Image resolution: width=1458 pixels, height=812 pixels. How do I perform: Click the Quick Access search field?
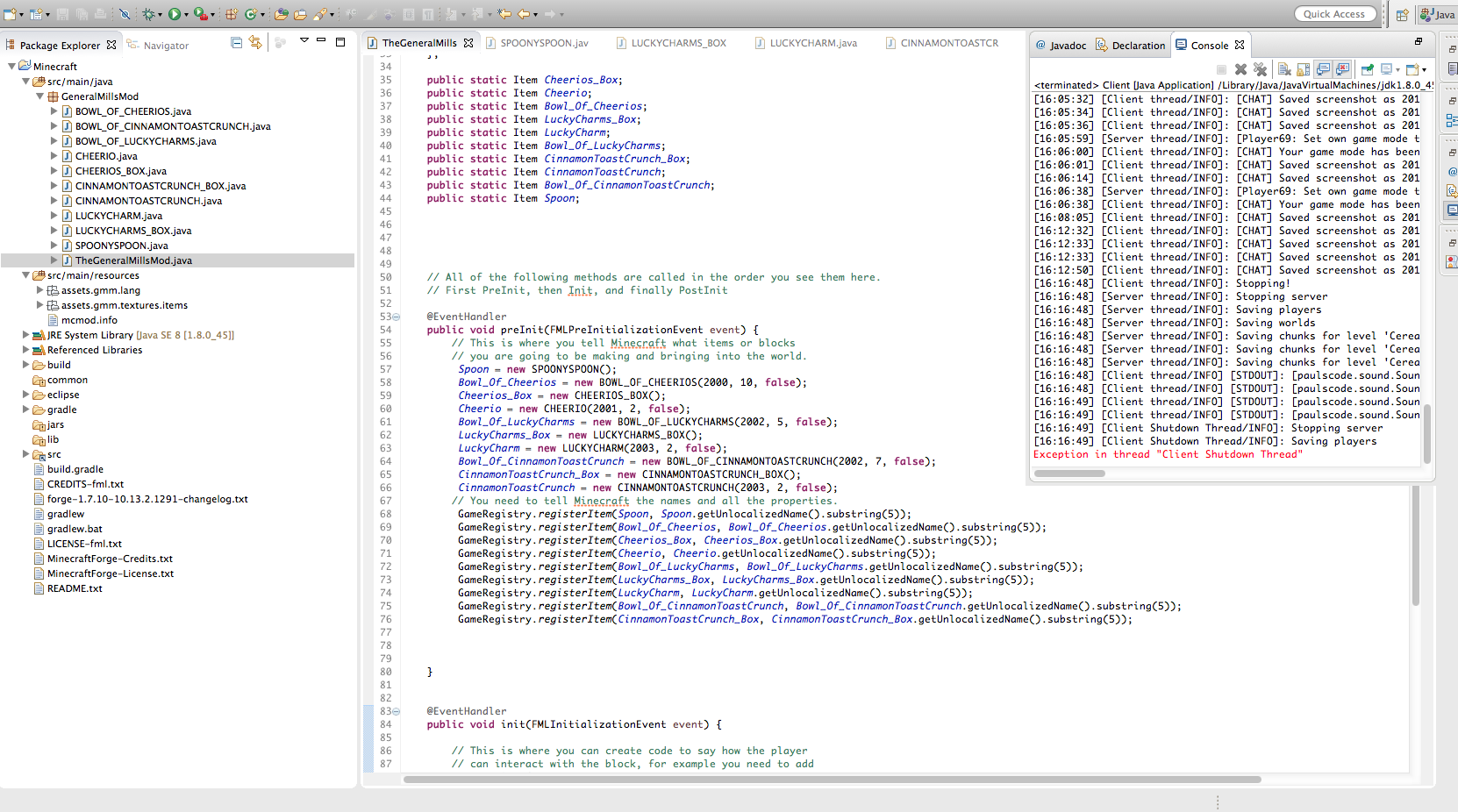(1333, 14)
